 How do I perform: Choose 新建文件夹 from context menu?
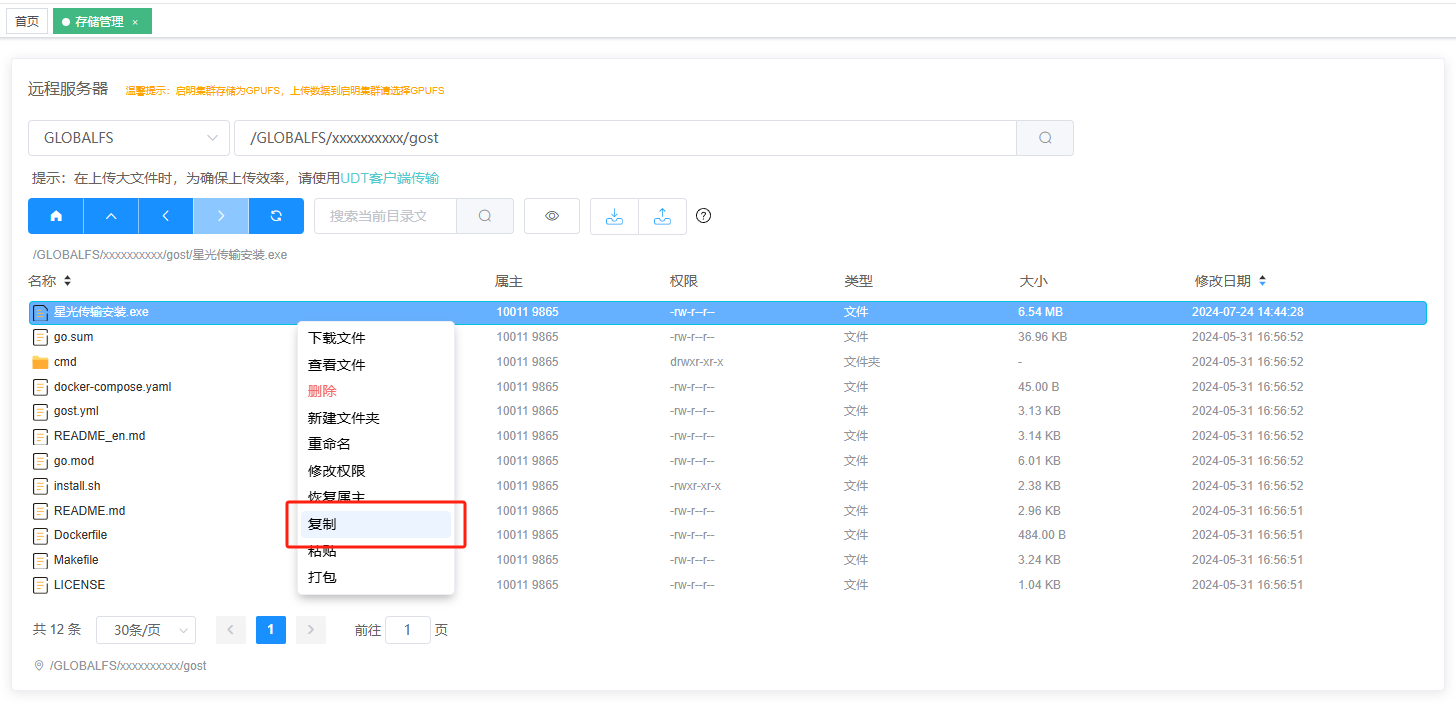point(376,418)
